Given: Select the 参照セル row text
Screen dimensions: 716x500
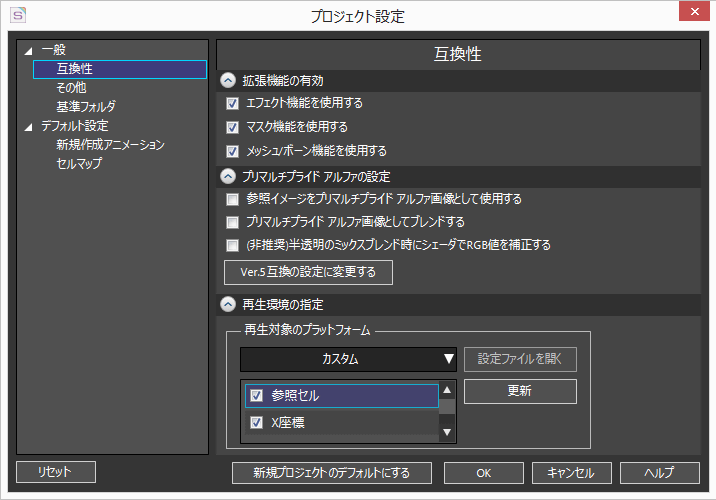Looking at the screenshot, I should pyautogui.click(x=295, y=395).
